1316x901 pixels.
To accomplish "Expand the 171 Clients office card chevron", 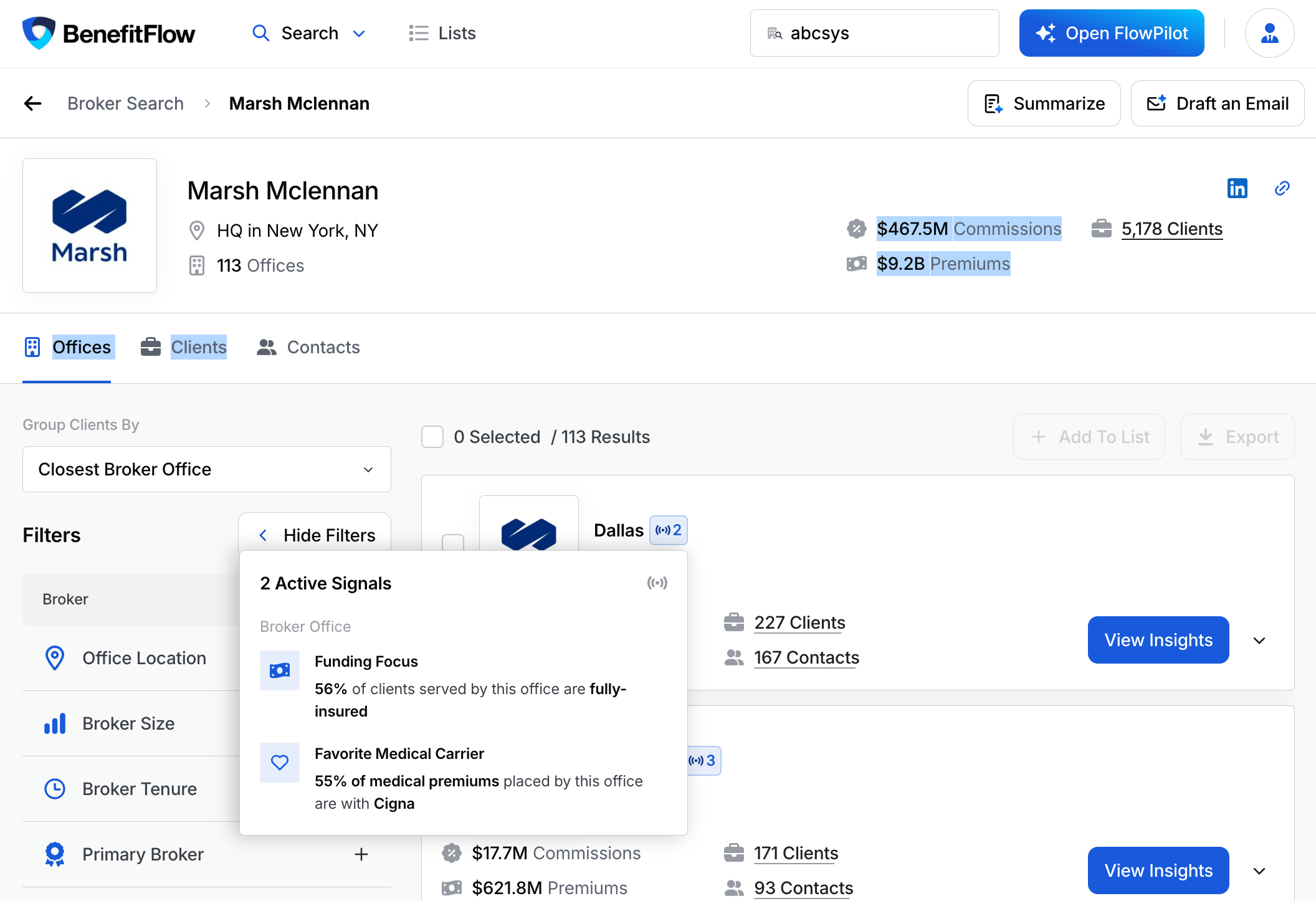I will point(1259,871).
